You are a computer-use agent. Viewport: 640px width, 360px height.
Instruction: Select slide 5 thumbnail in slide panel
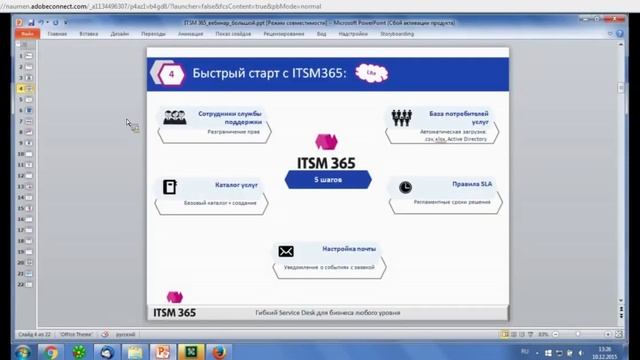click(29, 100)
